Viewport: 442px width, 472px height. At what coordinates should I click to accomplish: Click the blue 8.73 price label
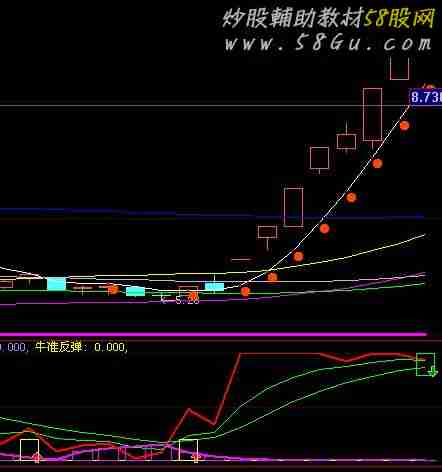[x=426, y=97]
